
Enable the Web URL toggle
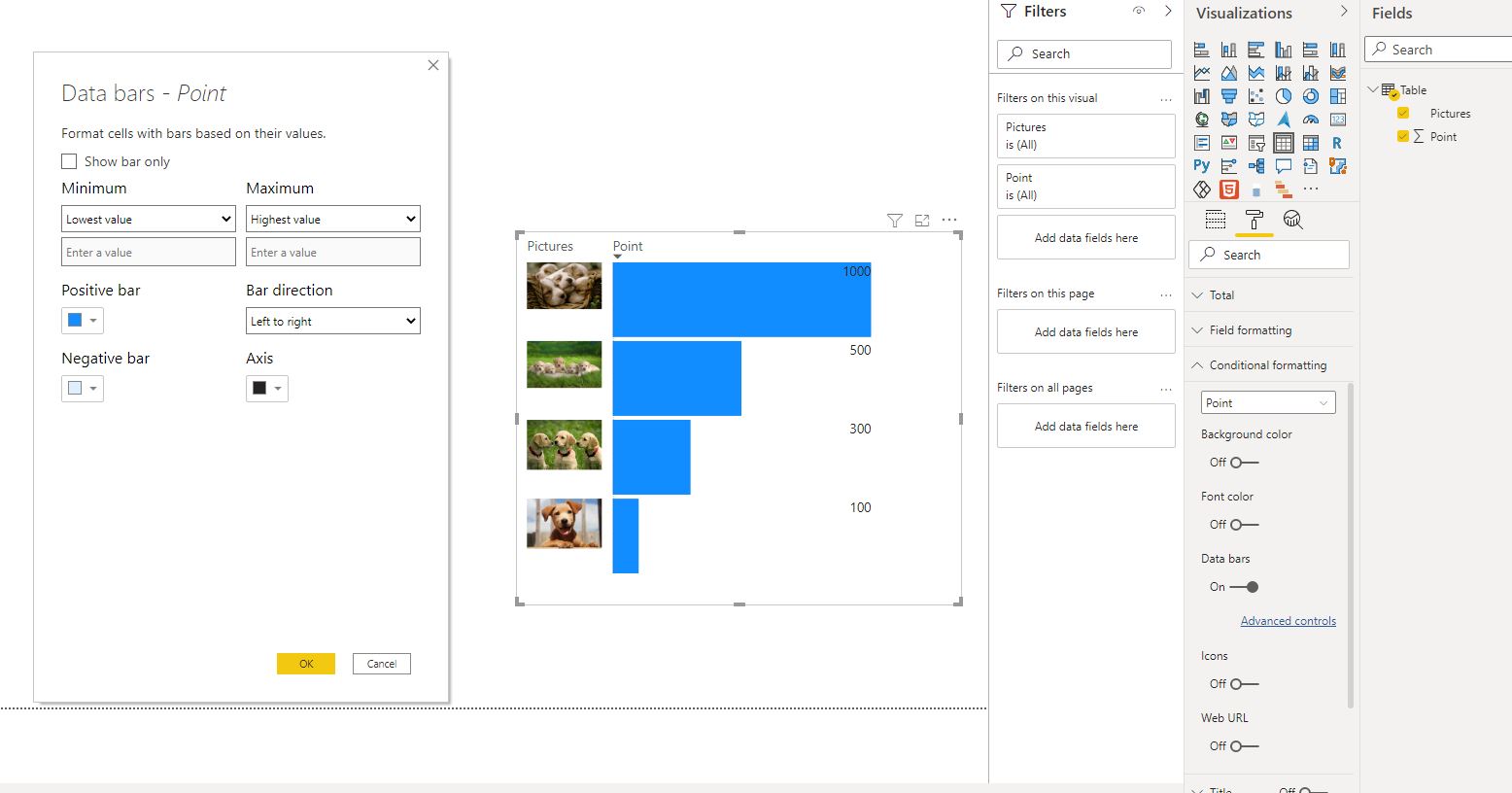point(1244,746)
